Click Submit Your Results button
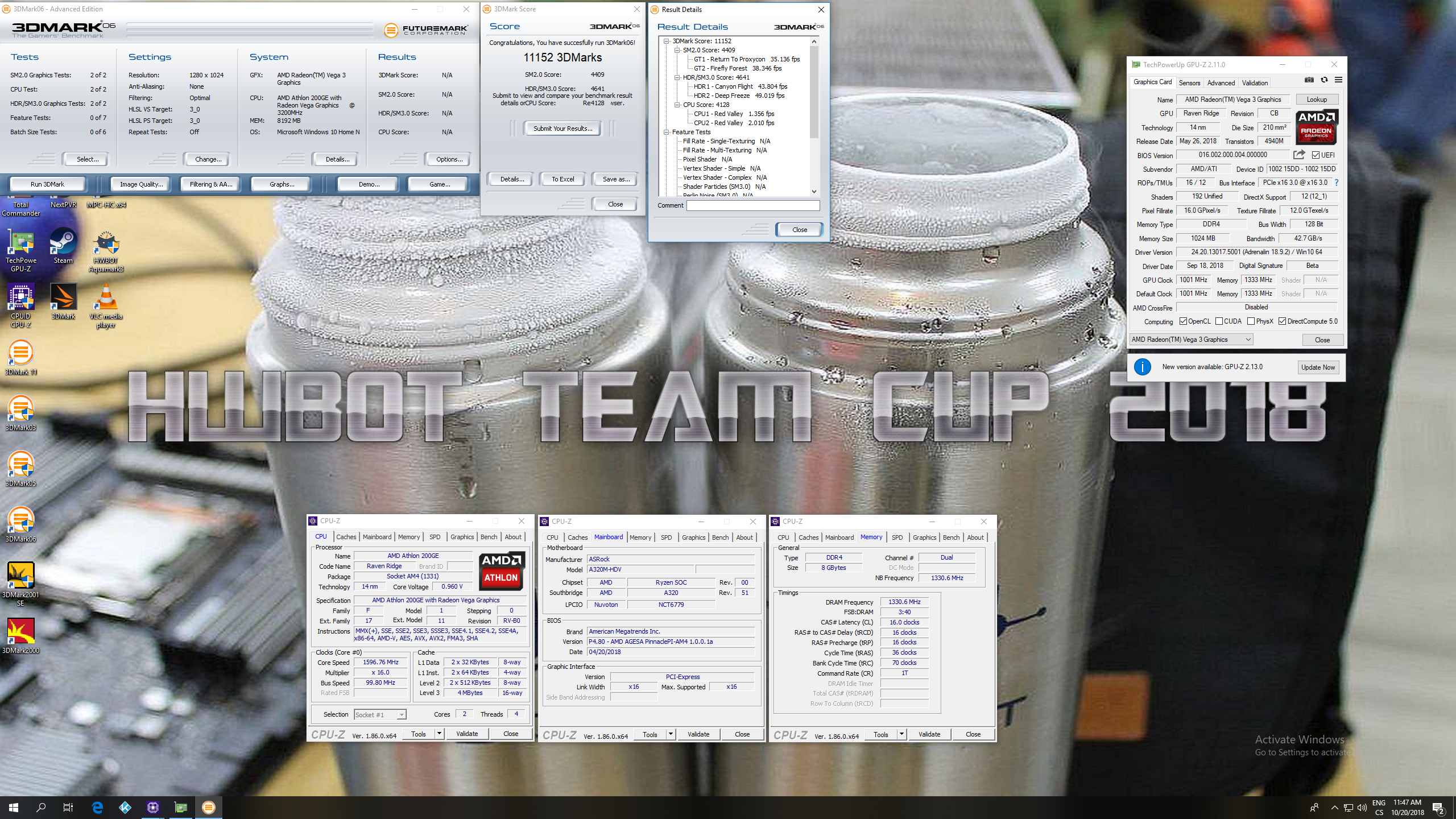The image size is (1456, 819). point(562,129)
